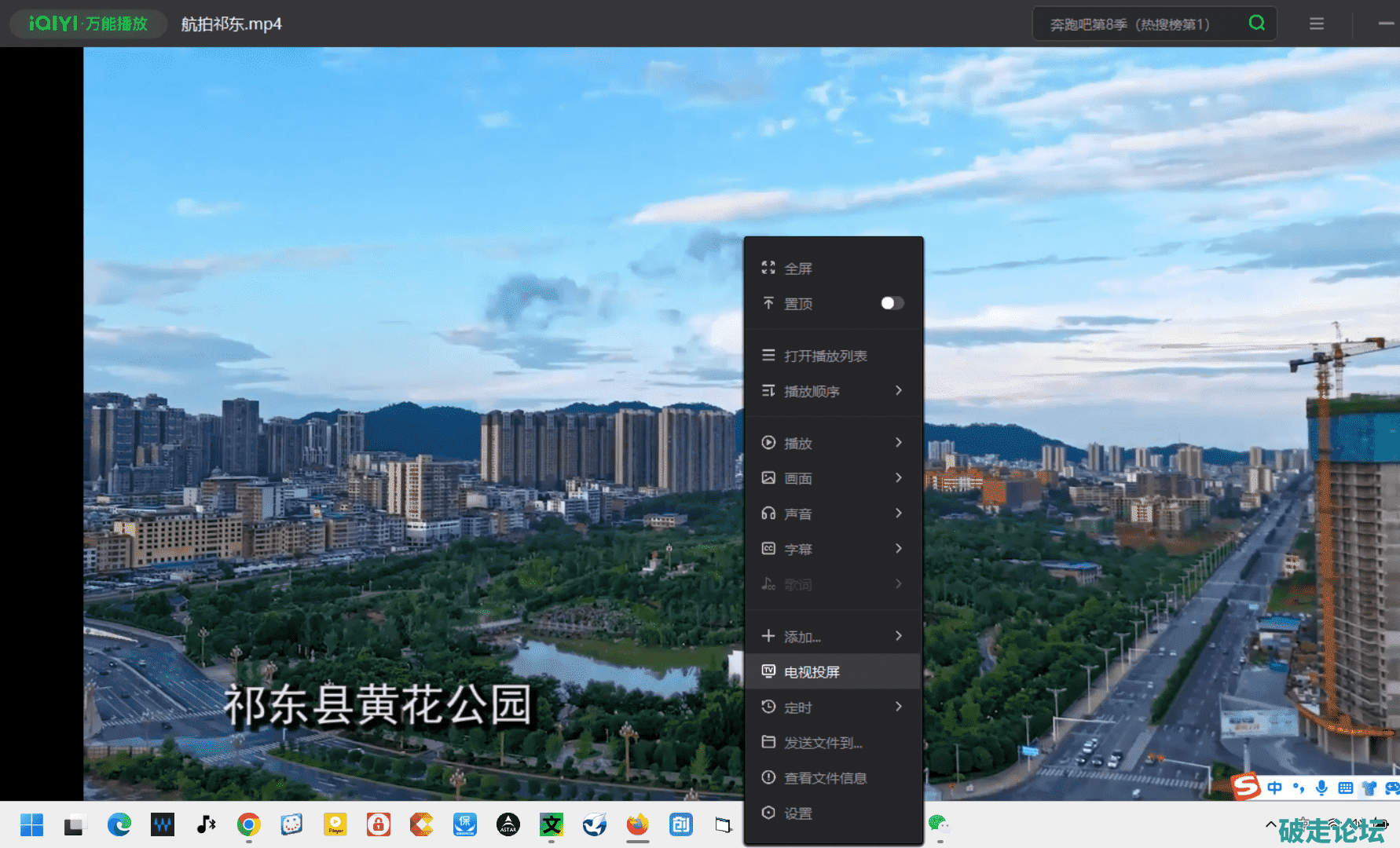Click the green search icon
This screenshot has height=848, width=1400.
point(1256,24)
